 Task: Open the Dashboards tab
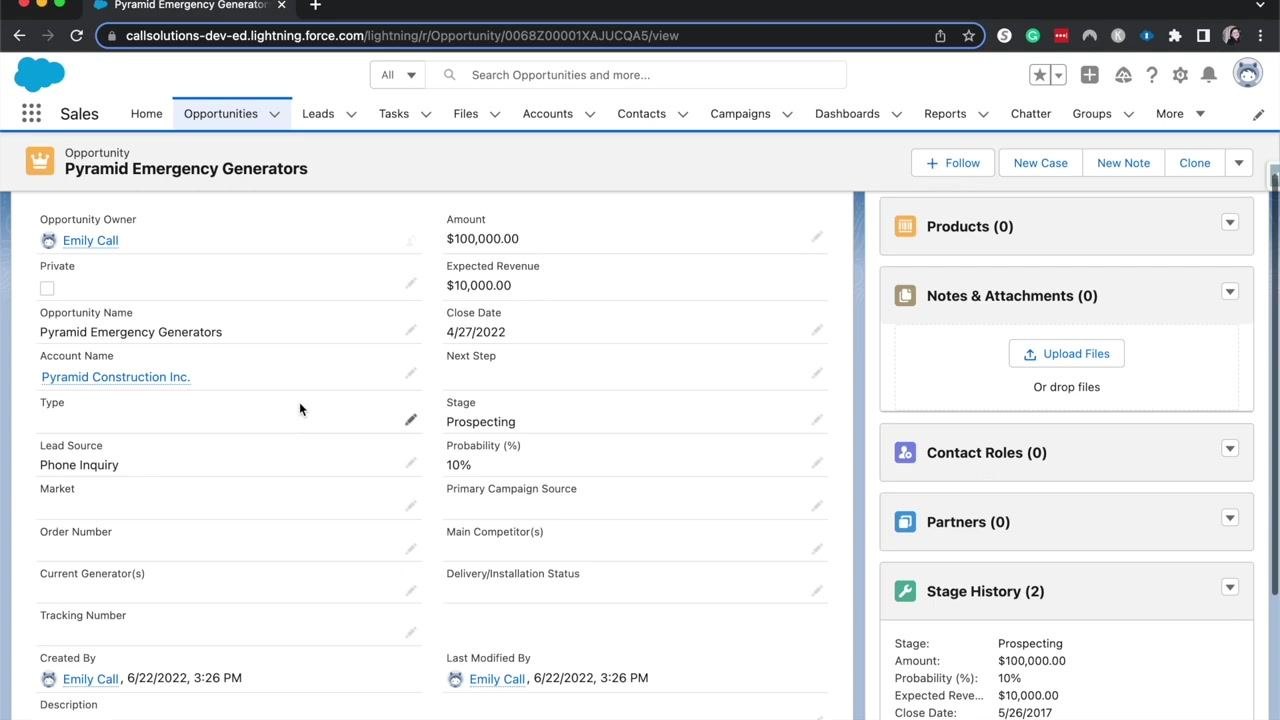click(847, 114)
